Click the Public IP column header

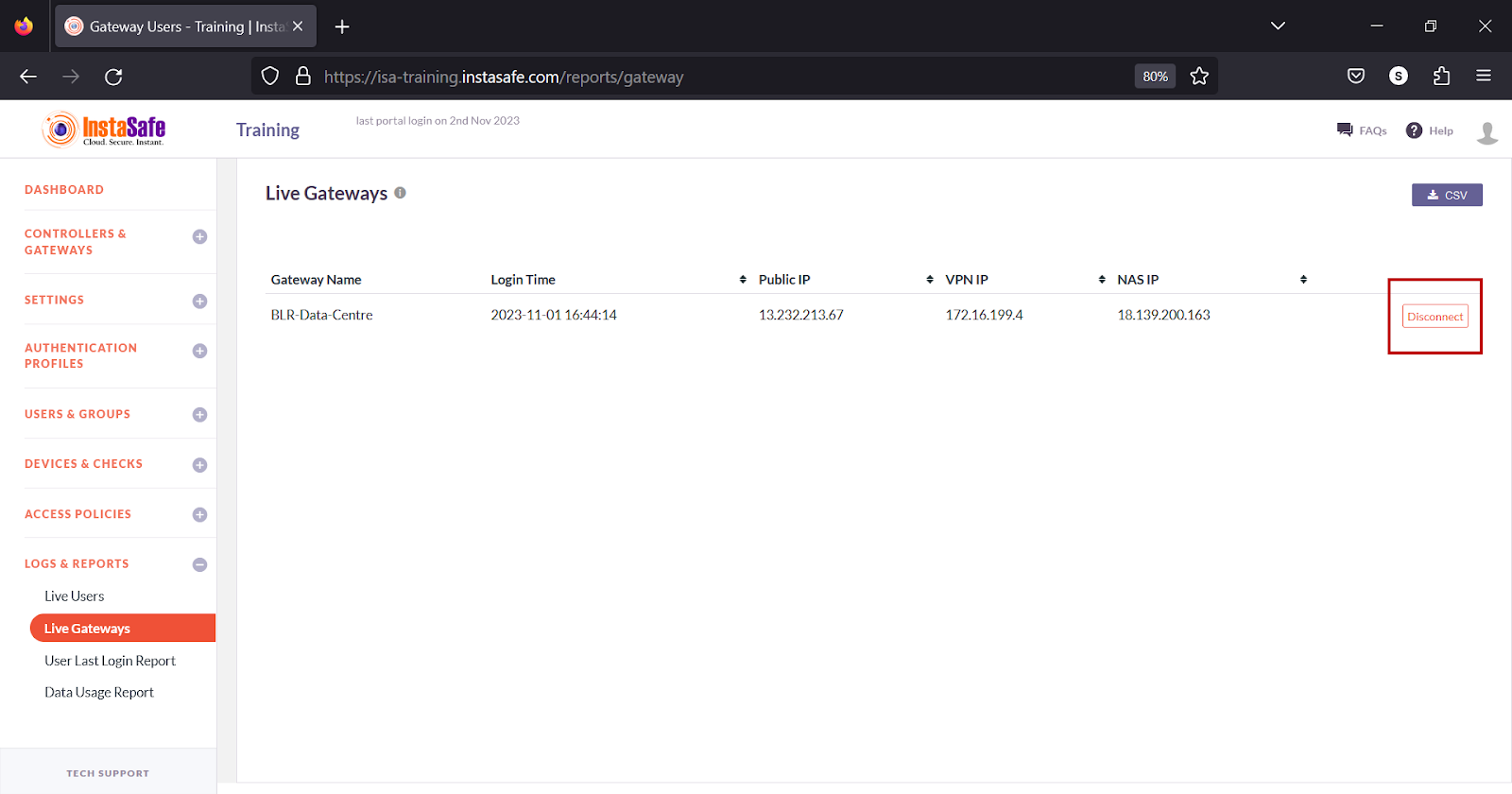tap(784, 280)
